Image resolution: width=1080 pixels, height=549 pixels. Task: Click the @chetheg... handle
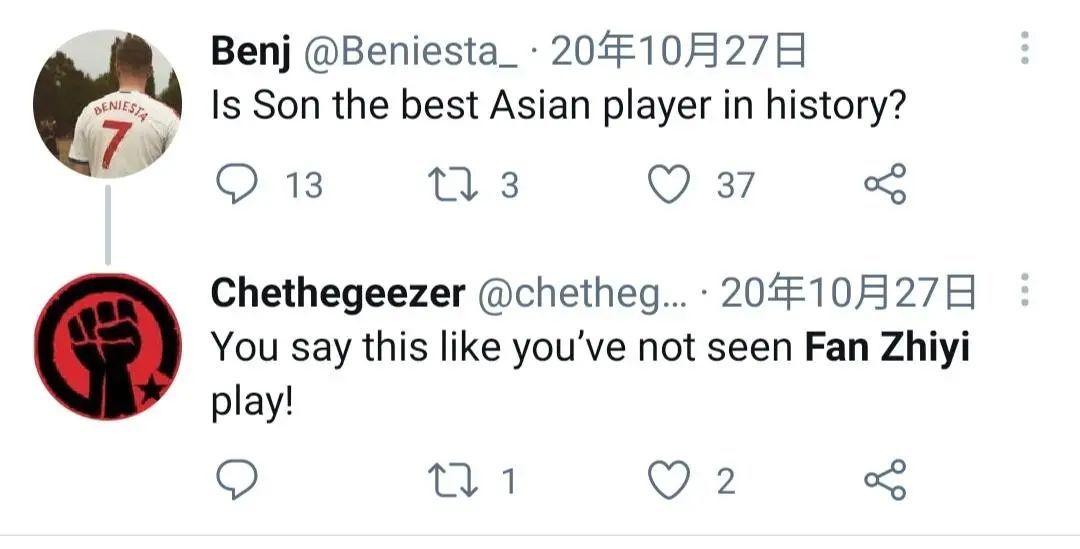pyautogui.click(x=582, y=293)
